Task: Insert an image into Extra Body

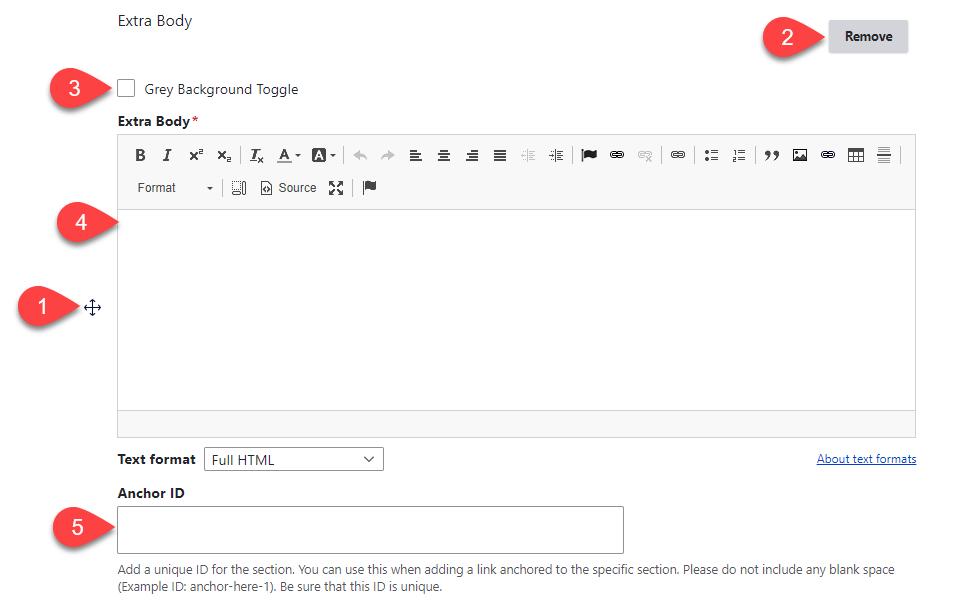Action: pos(799,155)
